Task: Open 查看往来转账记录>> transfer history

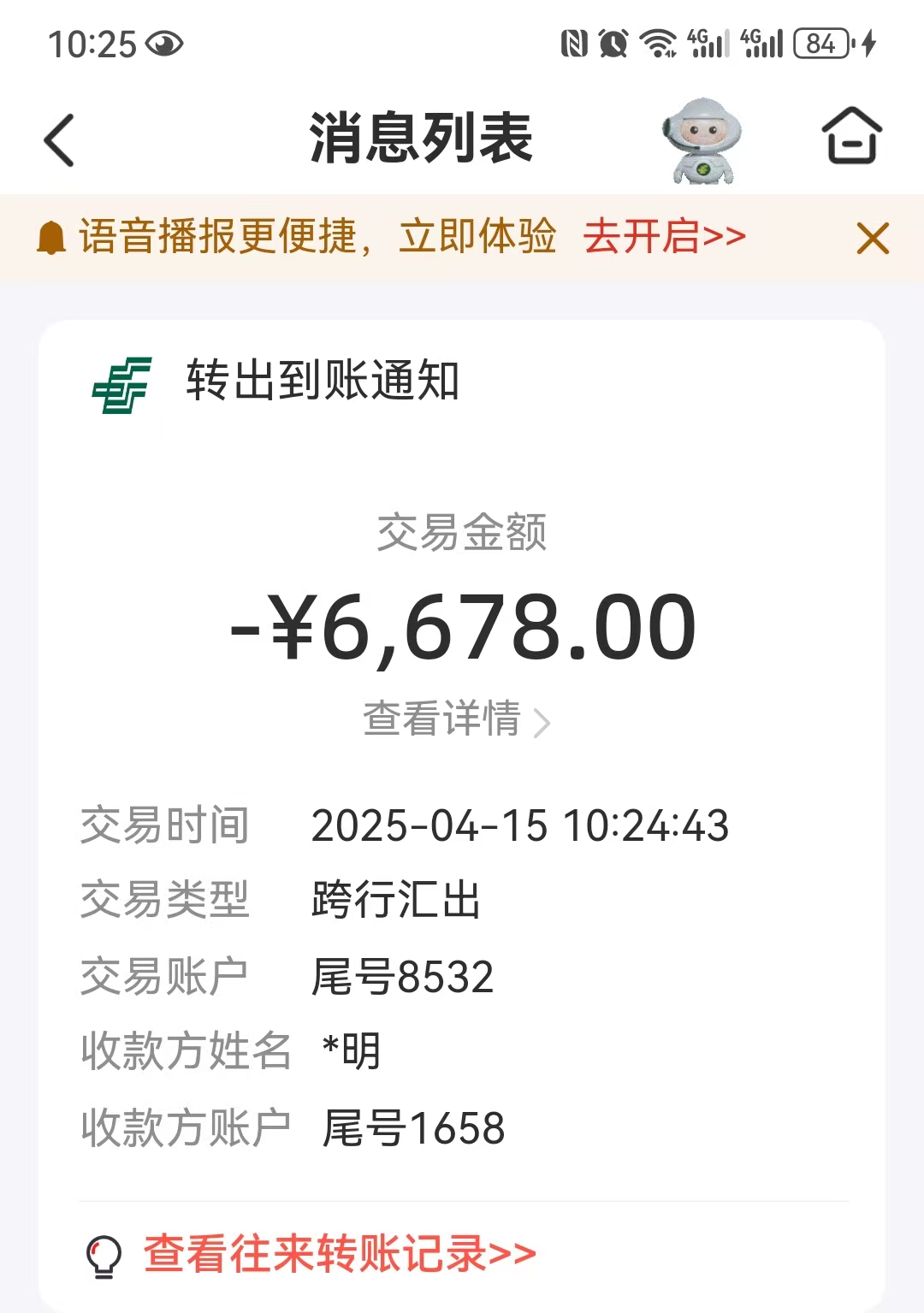Action: tap(340, 1255)
